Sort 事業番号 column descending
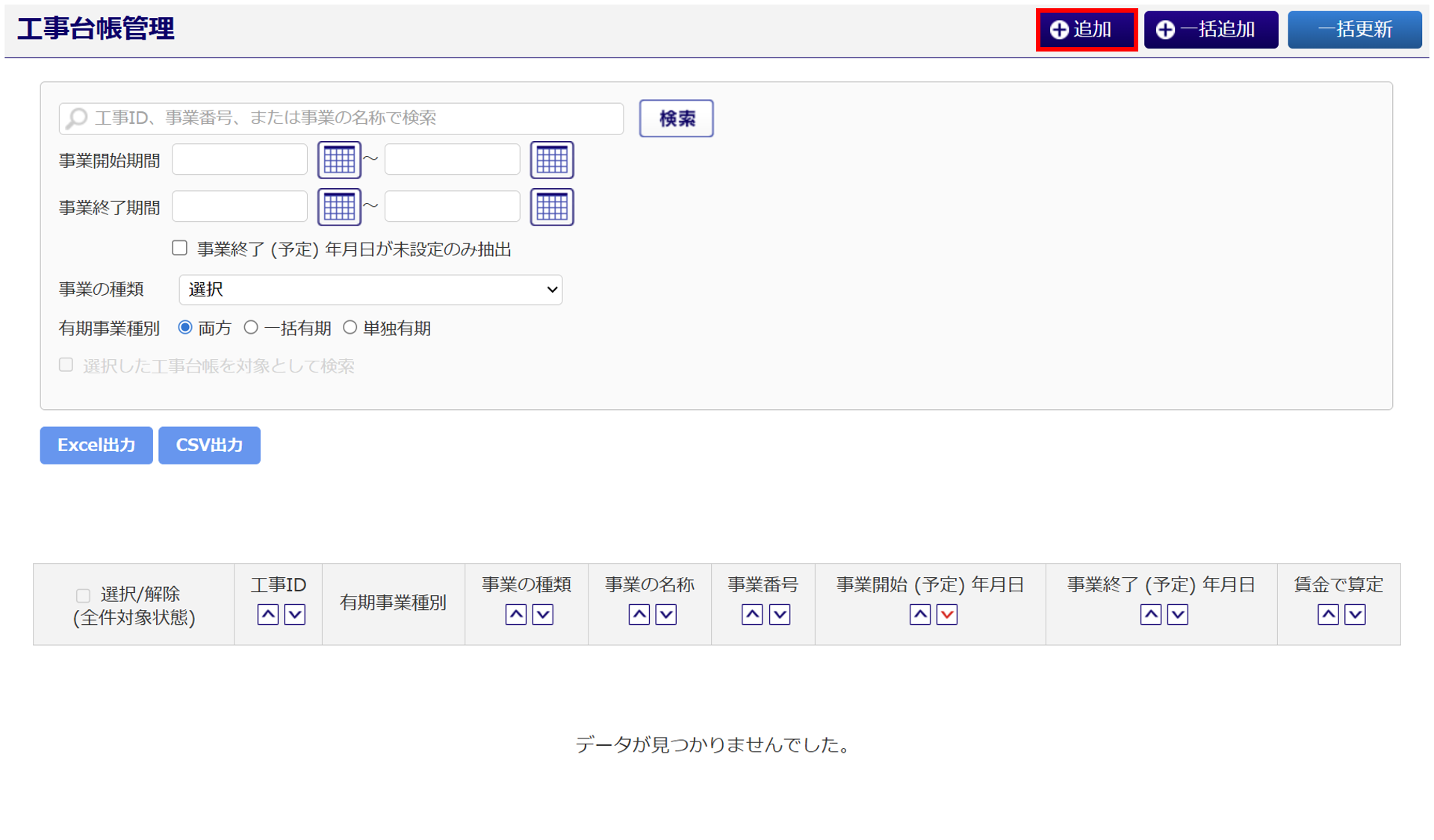1434x840 pixels. click(x=780, y=615)
